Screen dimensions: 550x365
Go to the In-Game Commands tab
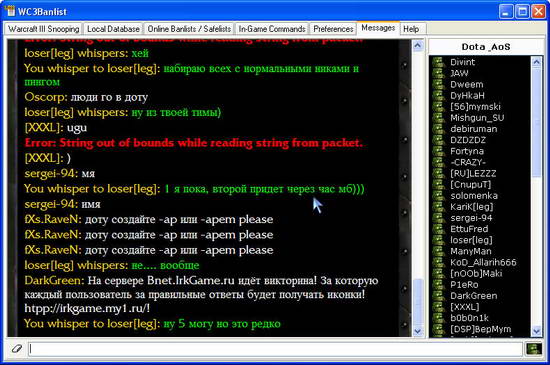click(272, 29)
